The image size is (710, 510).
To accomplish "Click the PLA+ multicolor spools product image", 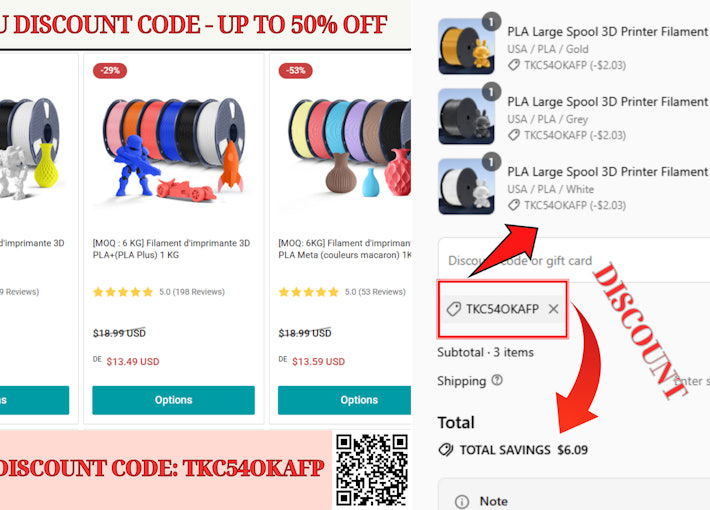I will click(174, 147).
